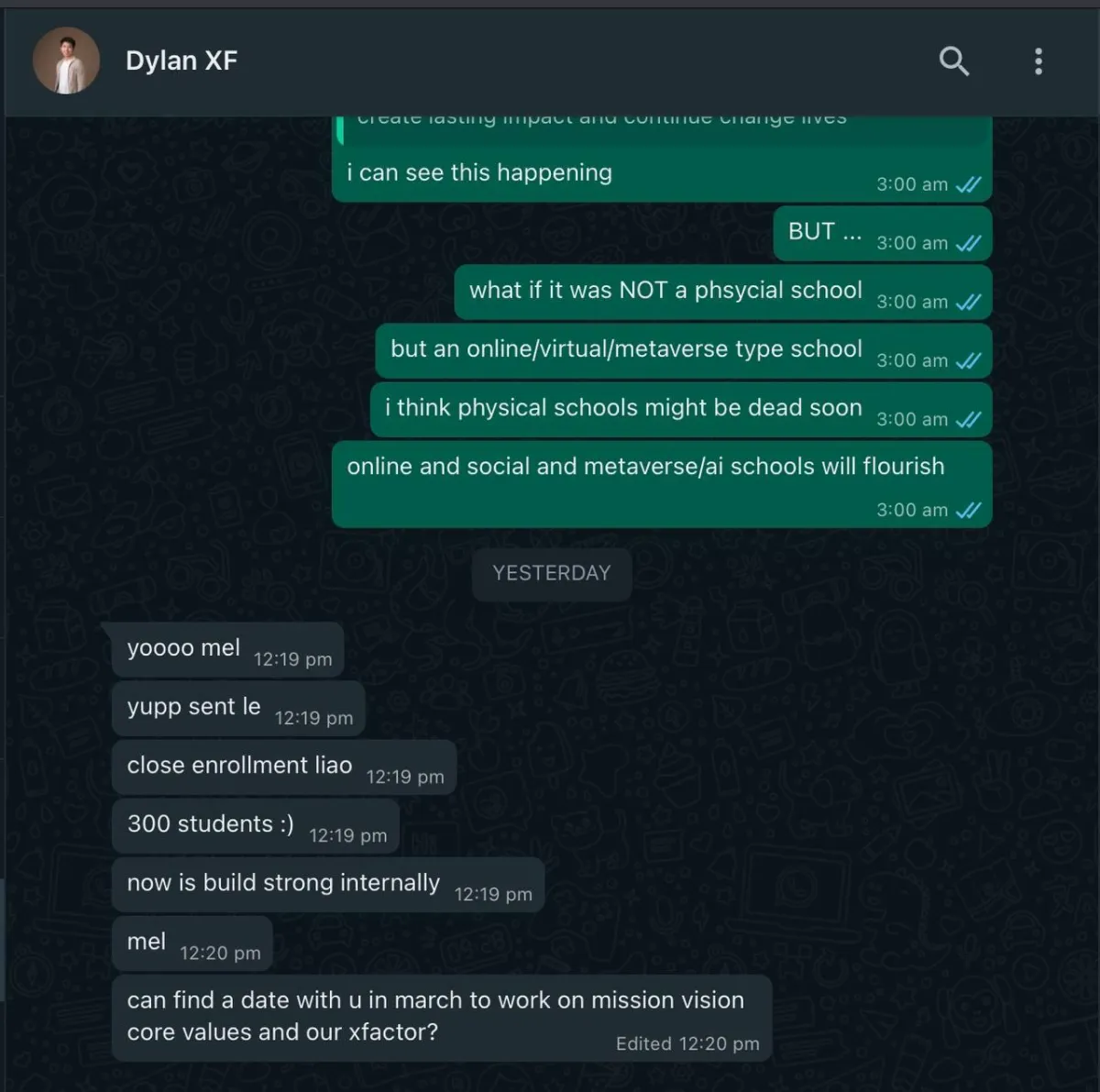Image resolution: width=1100 pixels, height=1092 pixels.
Task: Select the 'yoooo mel' message bubble
Action: click(x=224, y=649)
